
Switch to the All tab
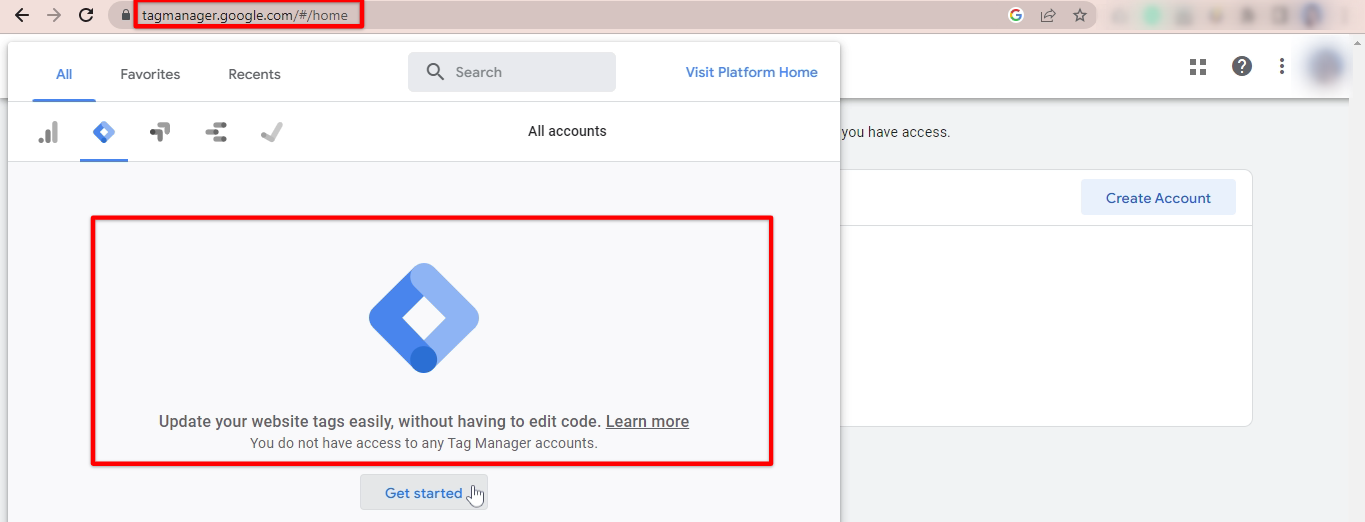tap(64, 74)
